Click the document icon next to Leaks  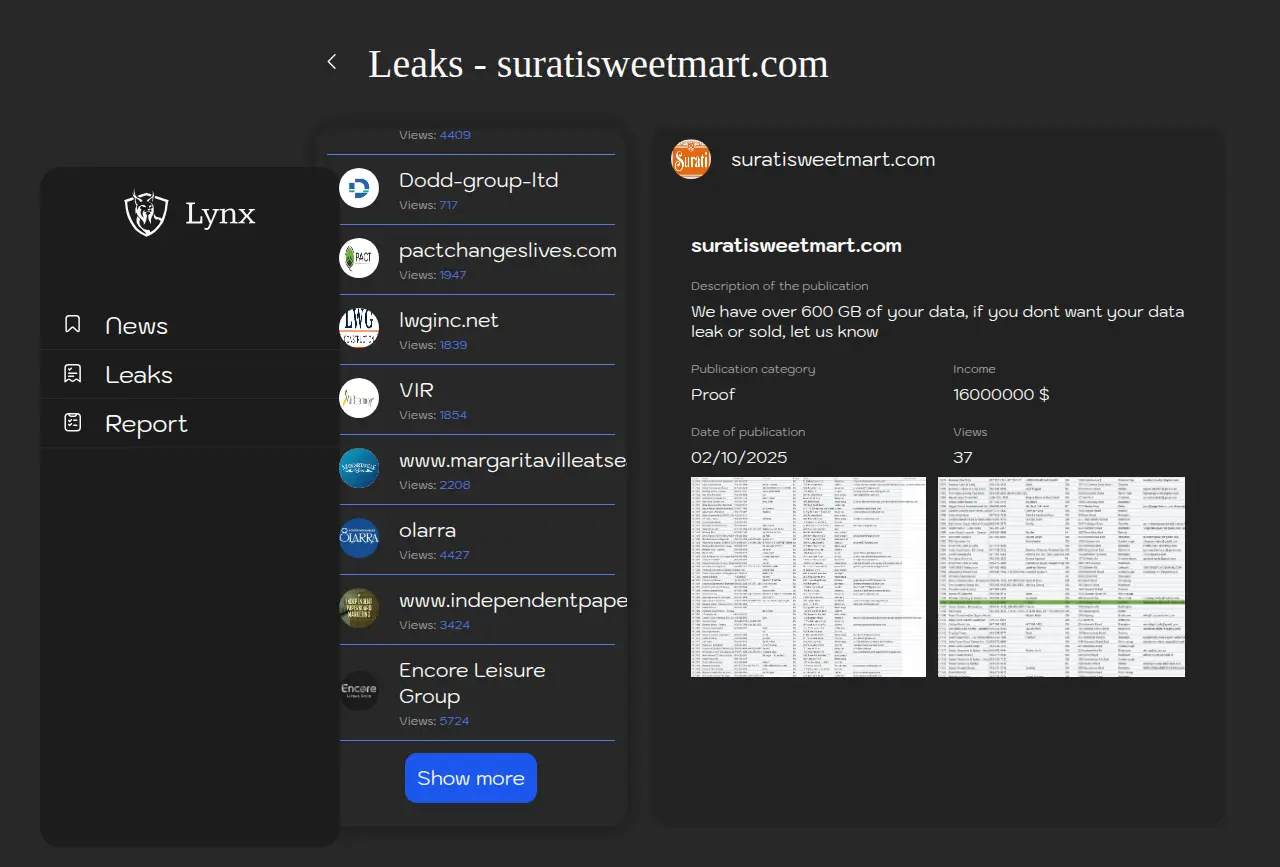pyautogui.click(x=73, y=374)
